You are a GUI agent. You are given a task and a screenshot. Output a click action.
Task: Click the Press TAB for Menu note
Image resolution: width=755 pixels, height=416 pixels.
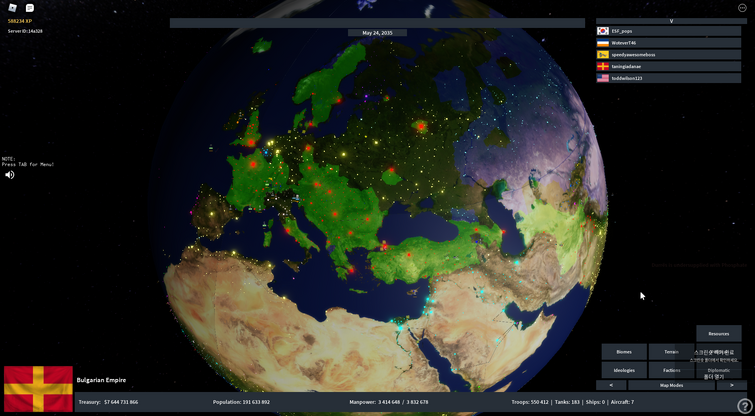[28, 164]
